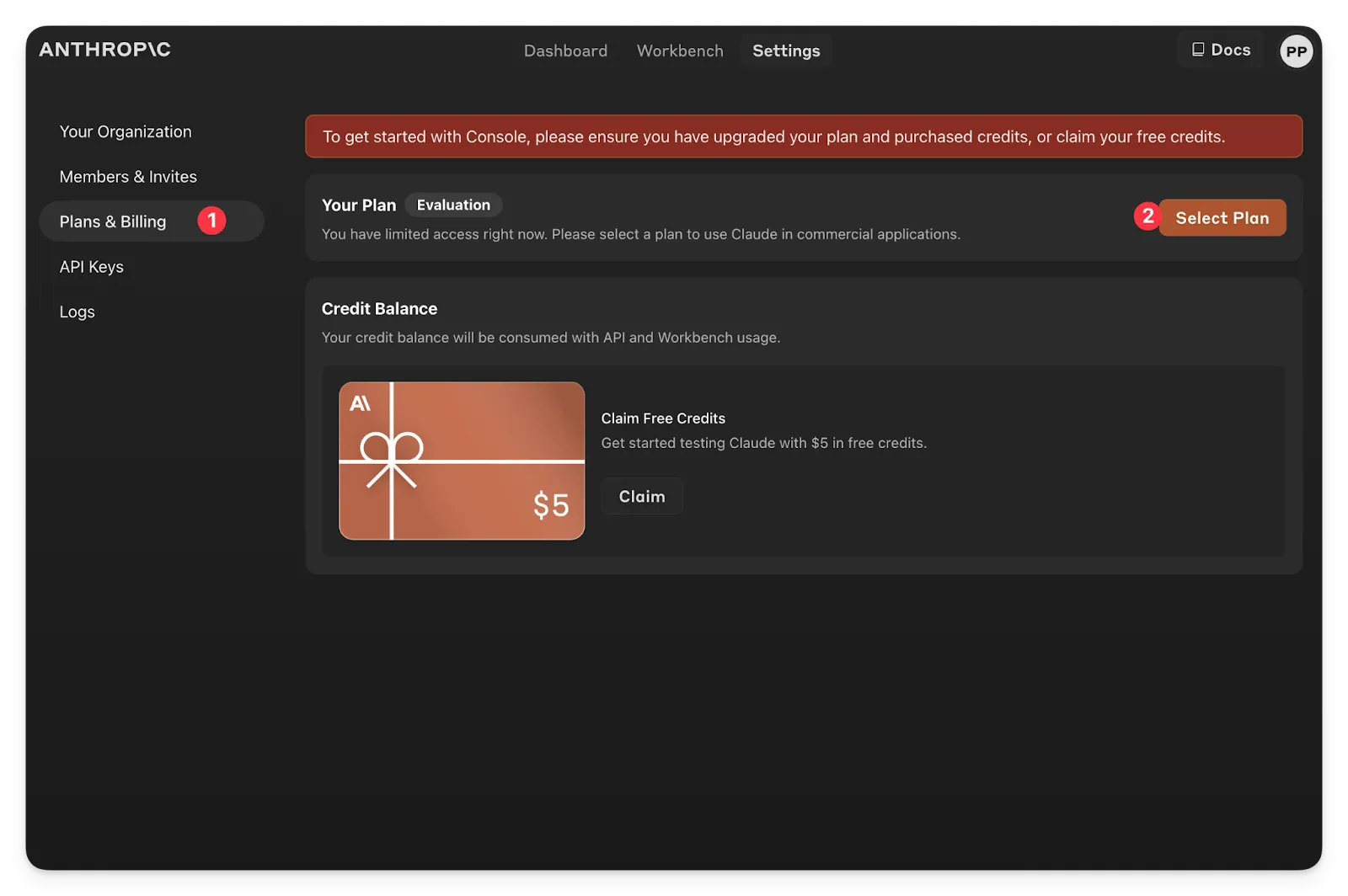Screen dimensions: 1348x896
Task: Click the upgrade plan warning banner
Action: [x=804, y=136]
